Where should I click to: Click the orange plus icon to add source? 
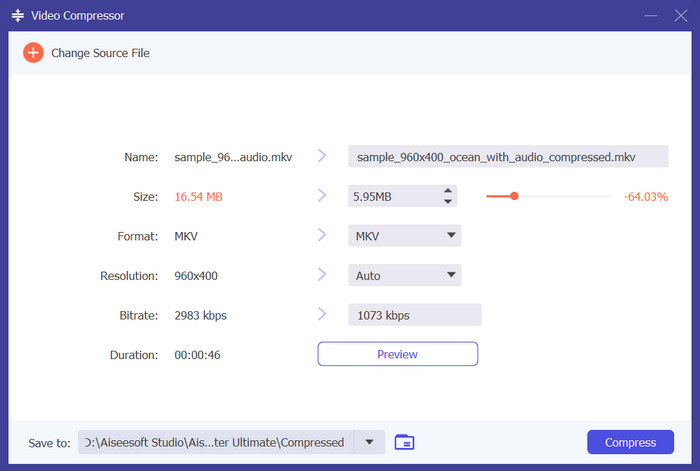coord(33,52)
